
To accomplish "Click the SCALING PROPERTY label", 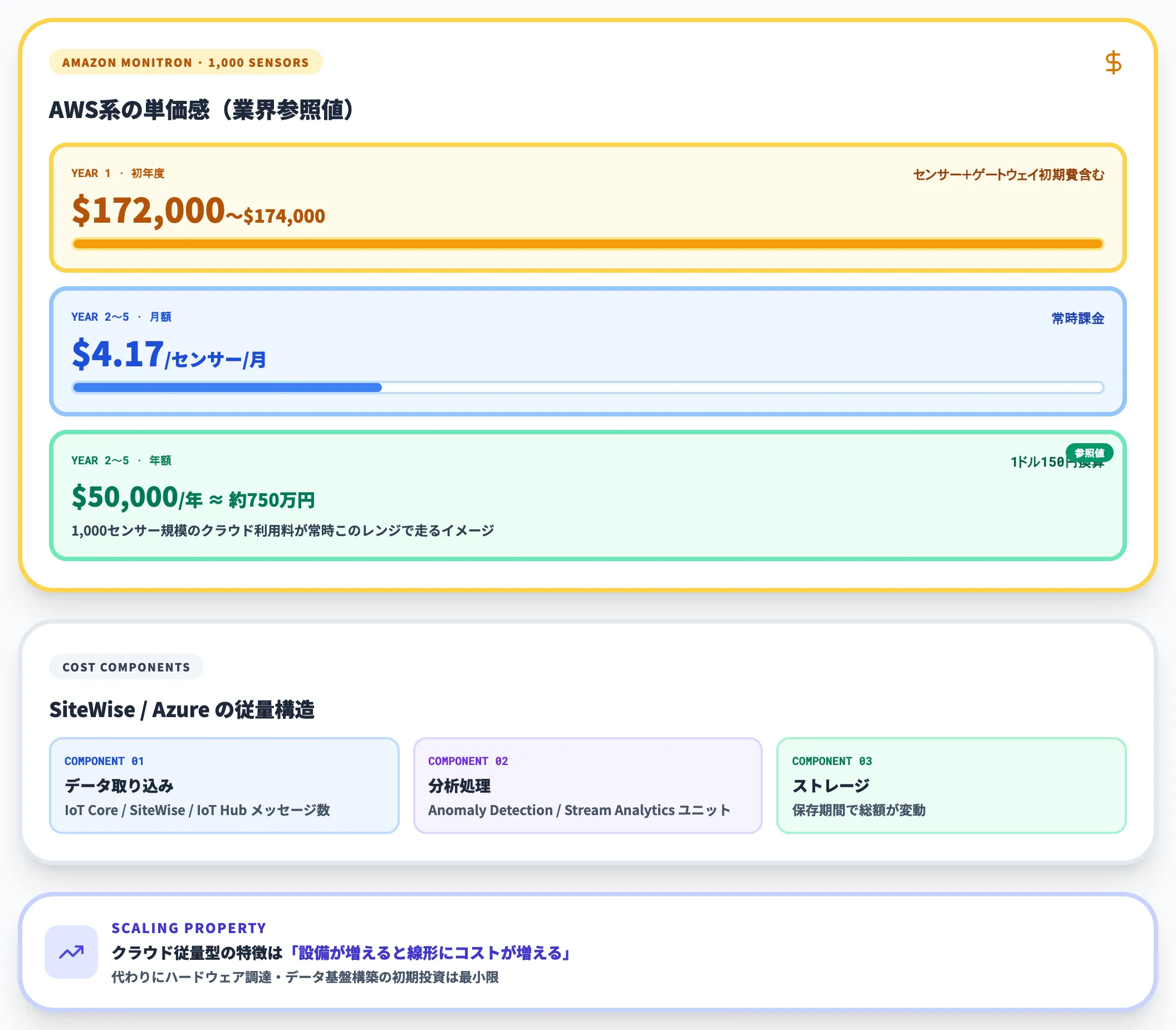I will 189,928.
